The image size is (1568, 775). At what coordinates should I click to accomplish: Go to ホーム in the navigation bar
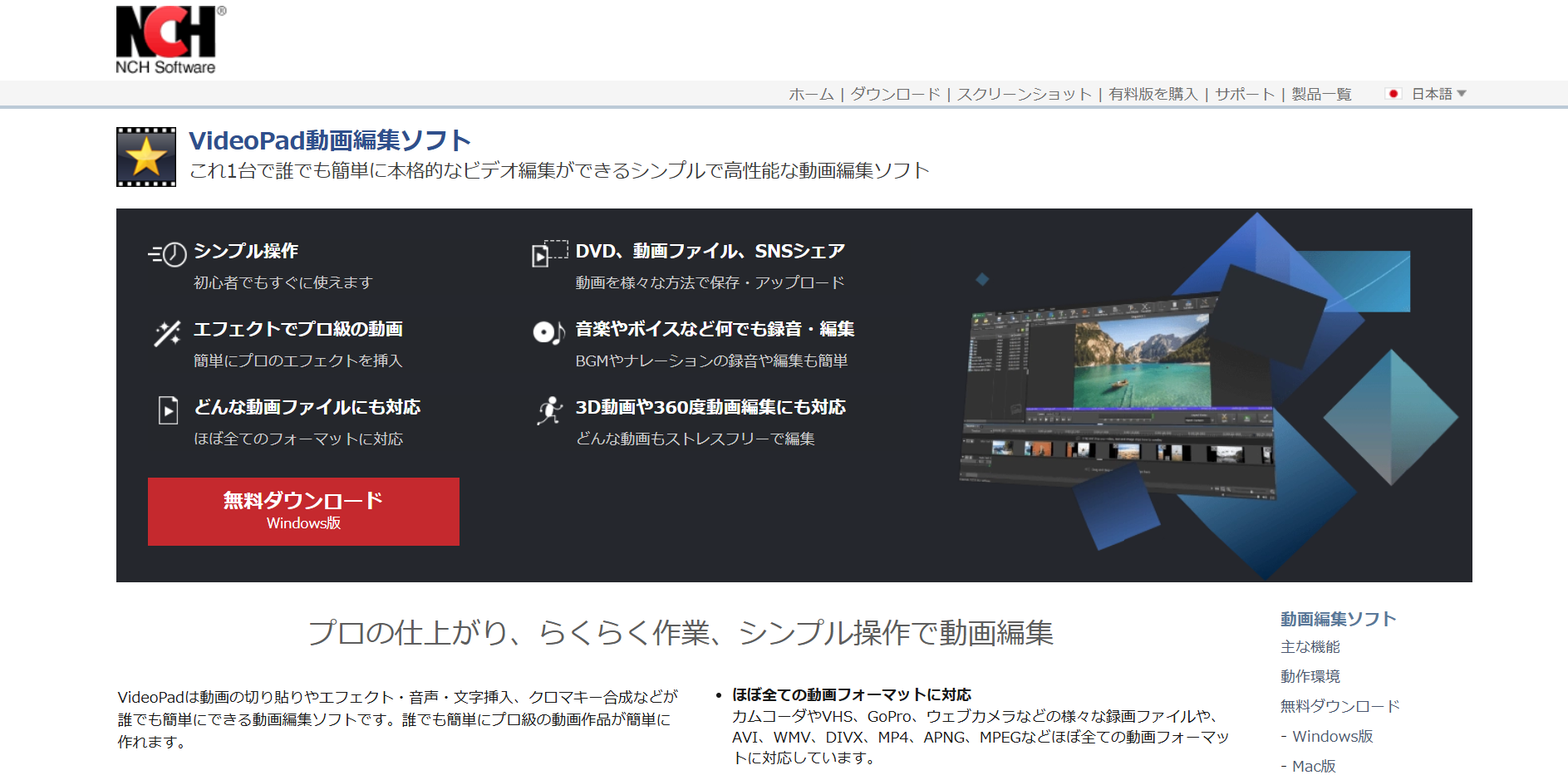pos(811,94)
